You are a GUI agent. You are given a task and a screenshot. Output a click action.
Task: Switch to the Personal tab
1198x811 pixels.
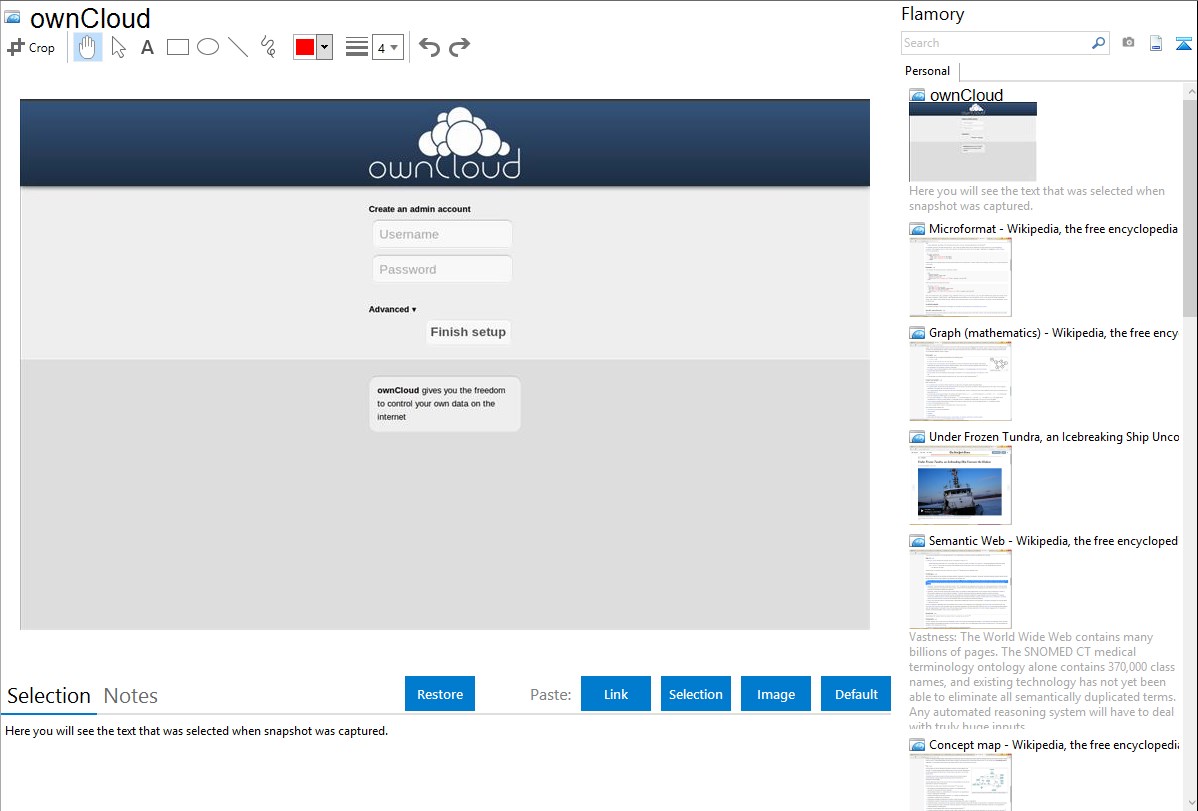tap(928, 71)
